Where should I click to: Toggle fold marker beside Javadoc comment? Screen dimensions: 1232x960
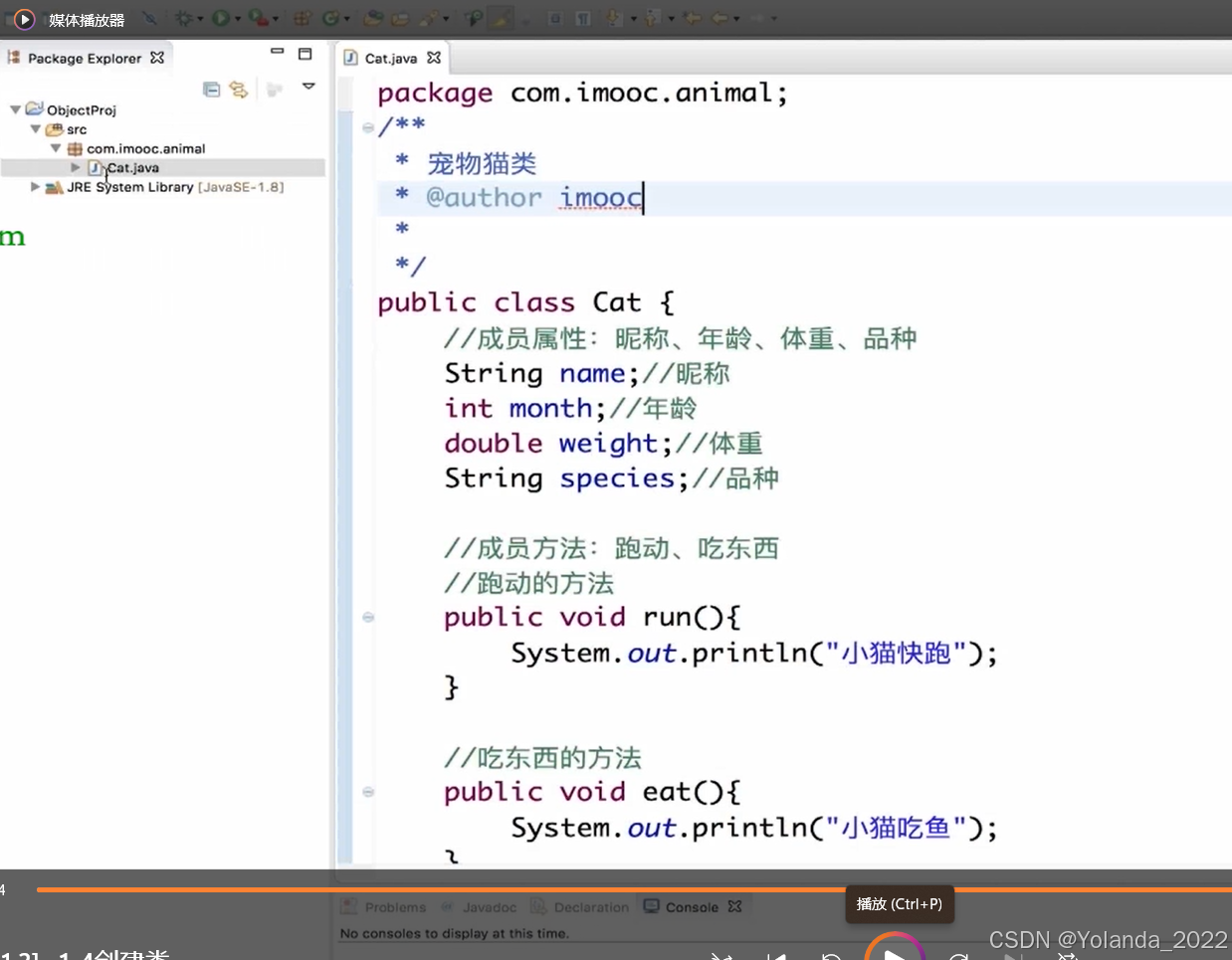point(368,127)
